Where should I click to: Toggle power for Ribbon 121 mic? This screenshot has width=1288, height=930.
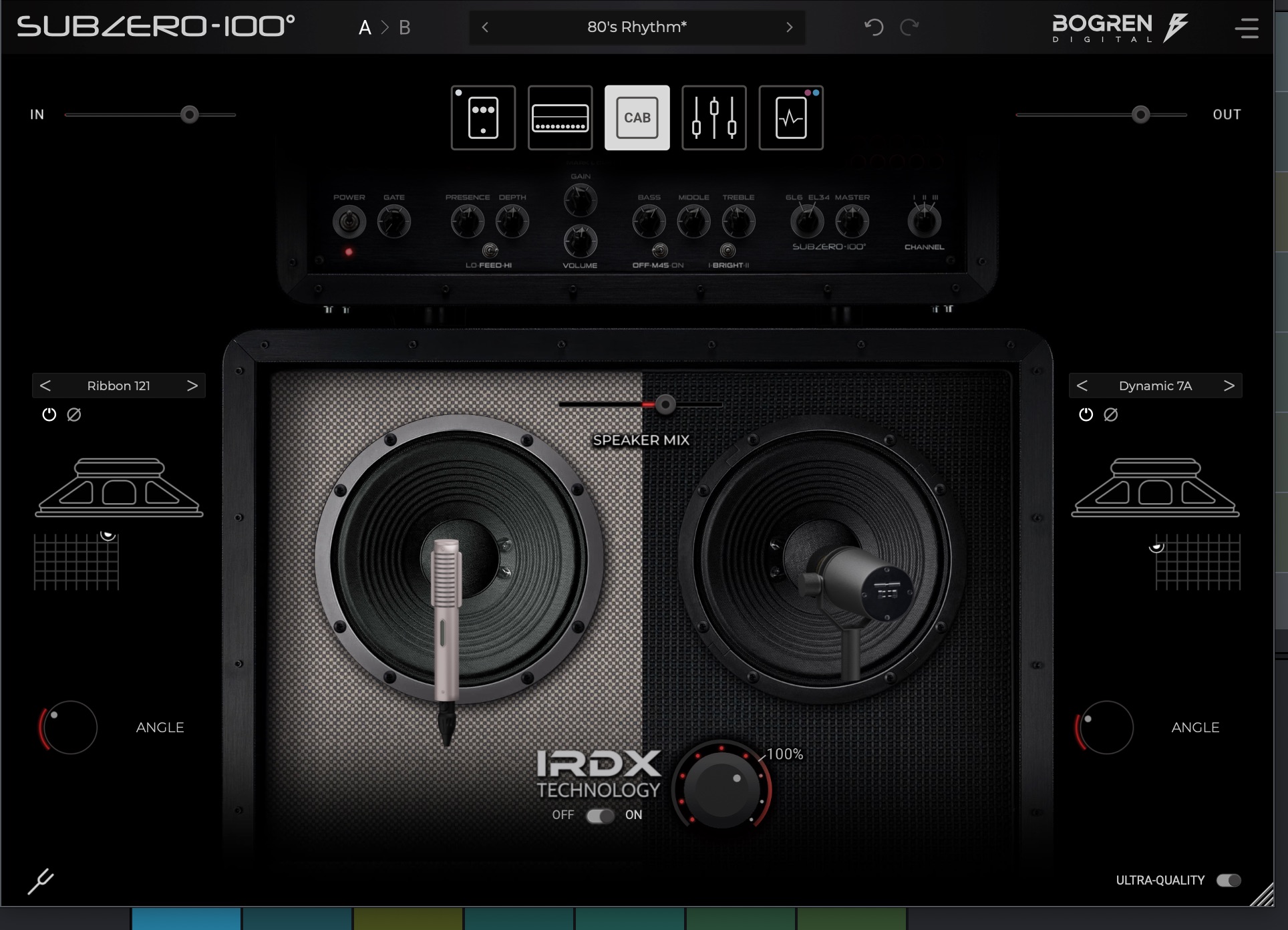(x=49, y=415)
